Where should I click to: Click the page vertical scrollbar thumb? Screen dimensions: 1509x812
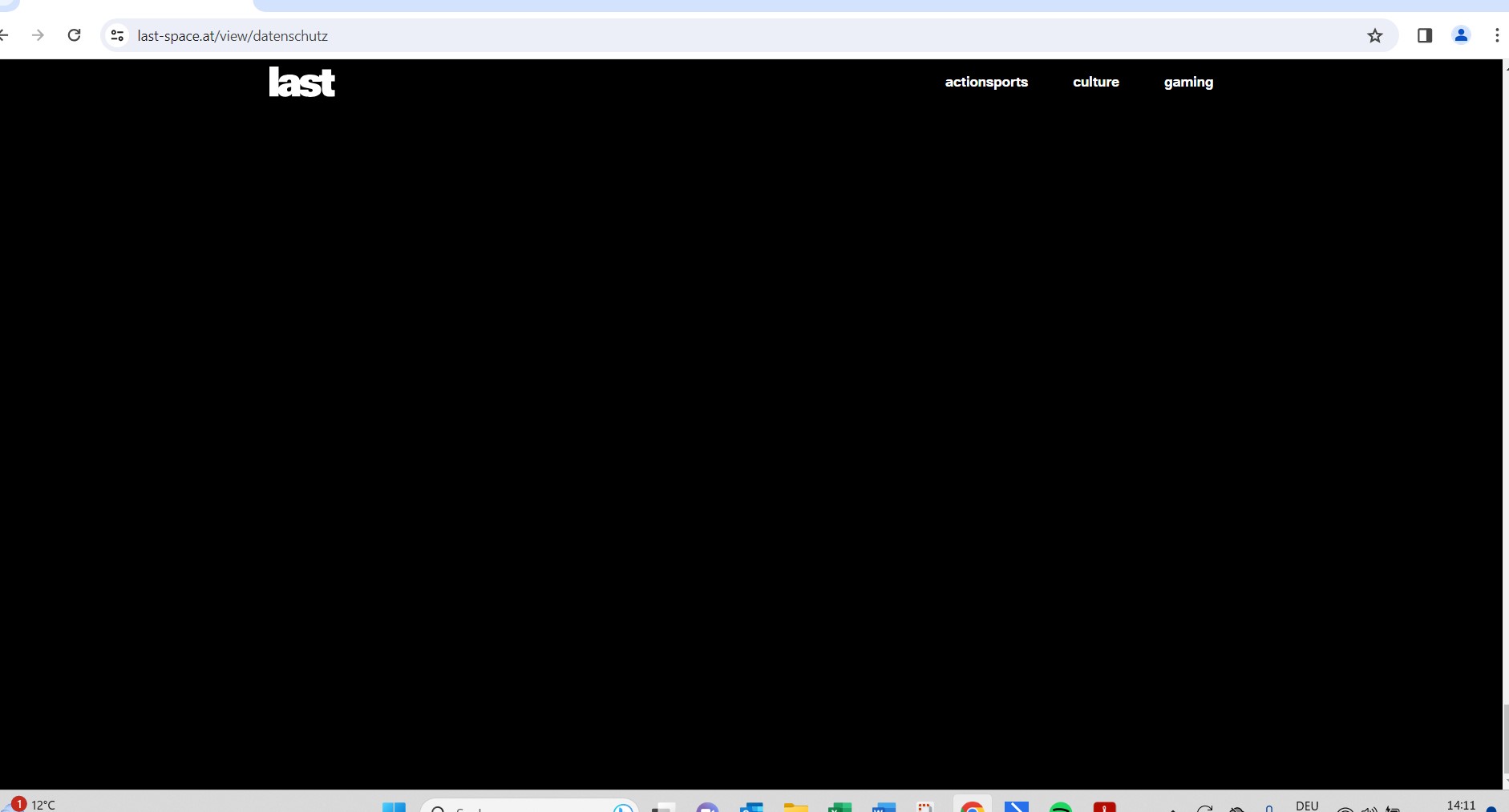pyautogui.click(x=1505, y=737)
